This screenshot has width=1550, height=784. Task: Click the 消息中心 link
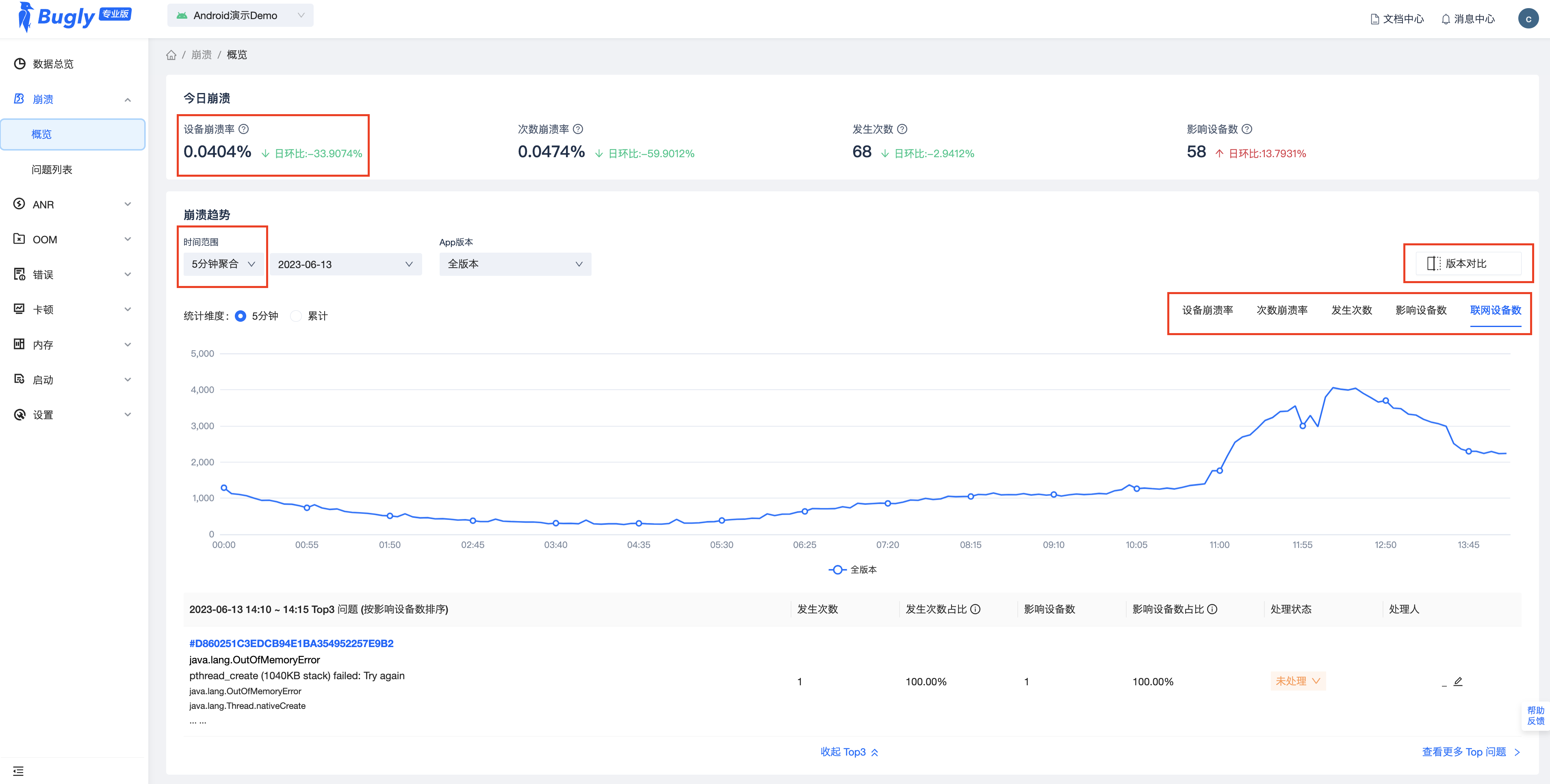click(x=1468, y=19)
